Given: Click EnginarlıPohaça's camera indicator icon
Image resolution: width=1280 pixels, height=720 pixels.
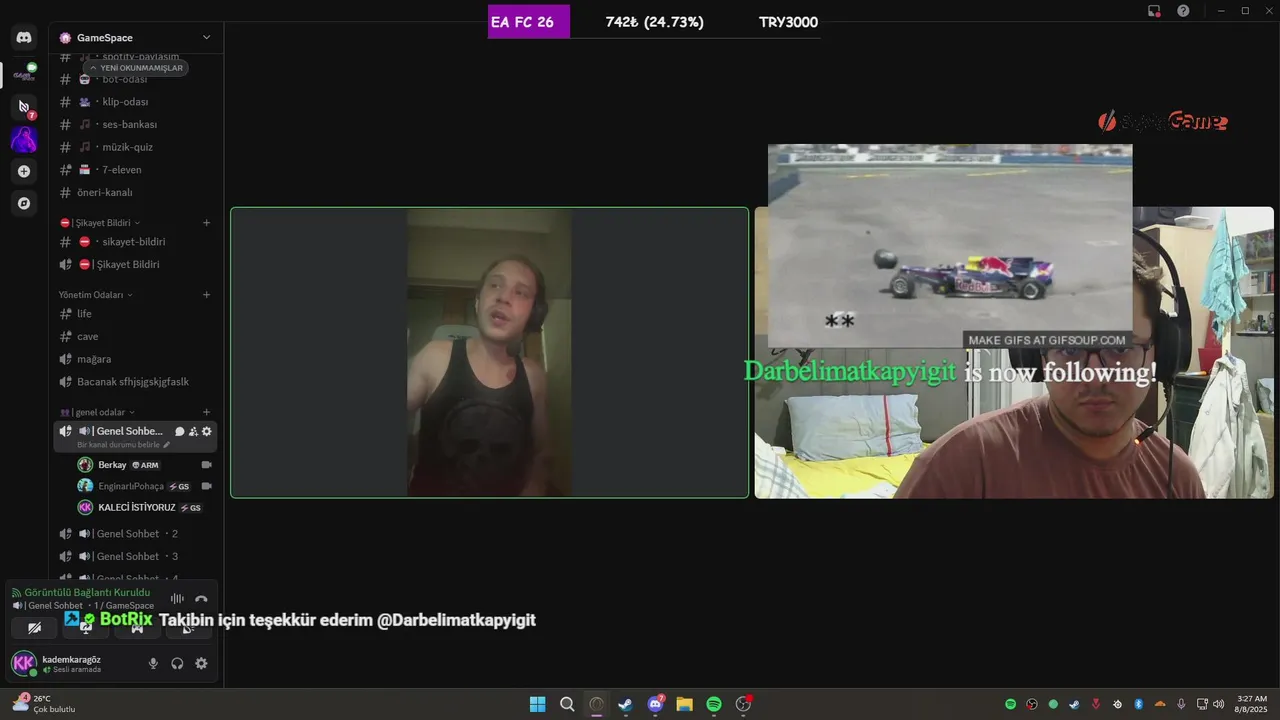Looking at the screenshot, I should point(207,486).
